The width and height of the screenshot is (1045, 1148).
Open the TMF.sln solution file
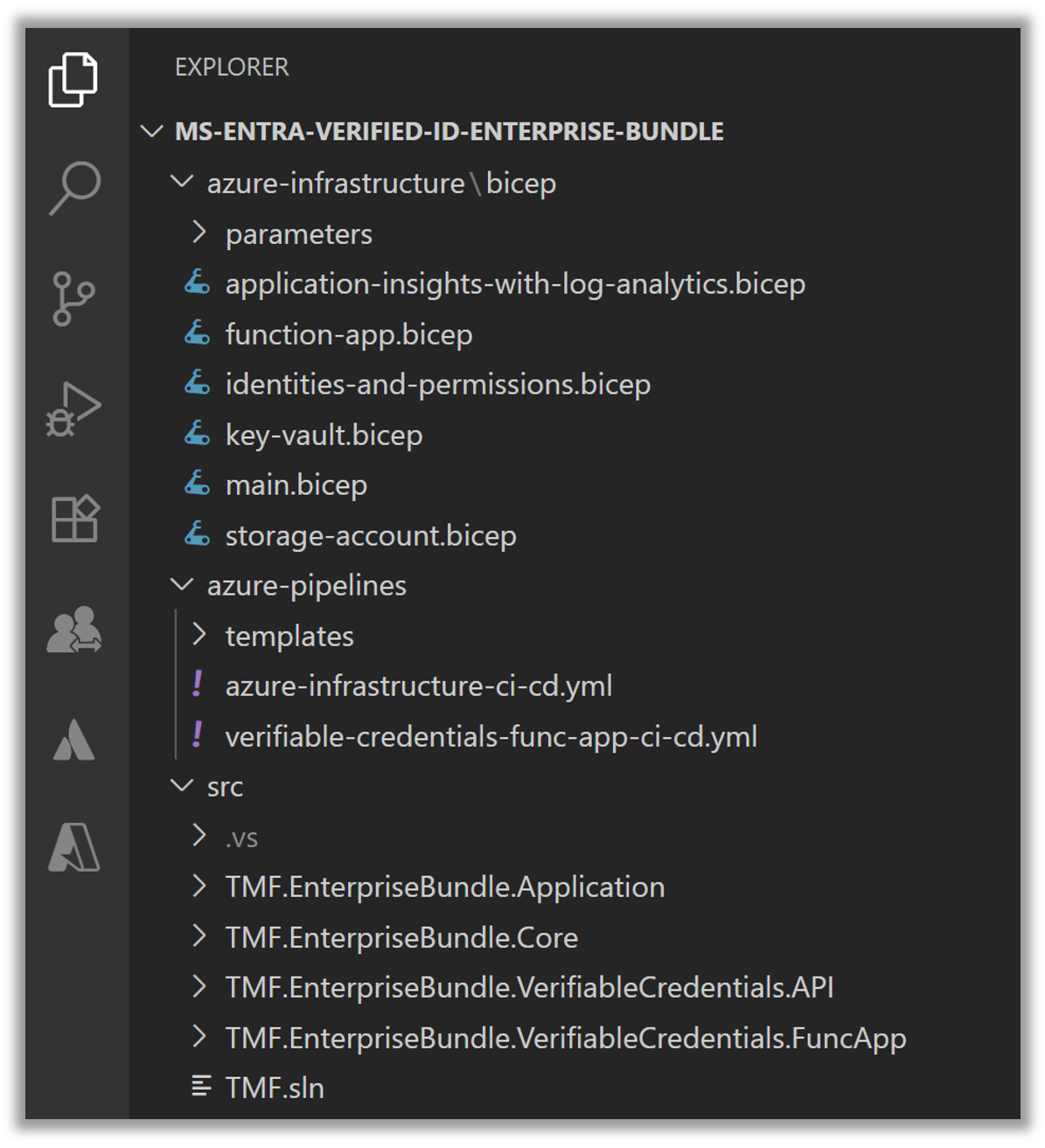[x=275, y=1089]
